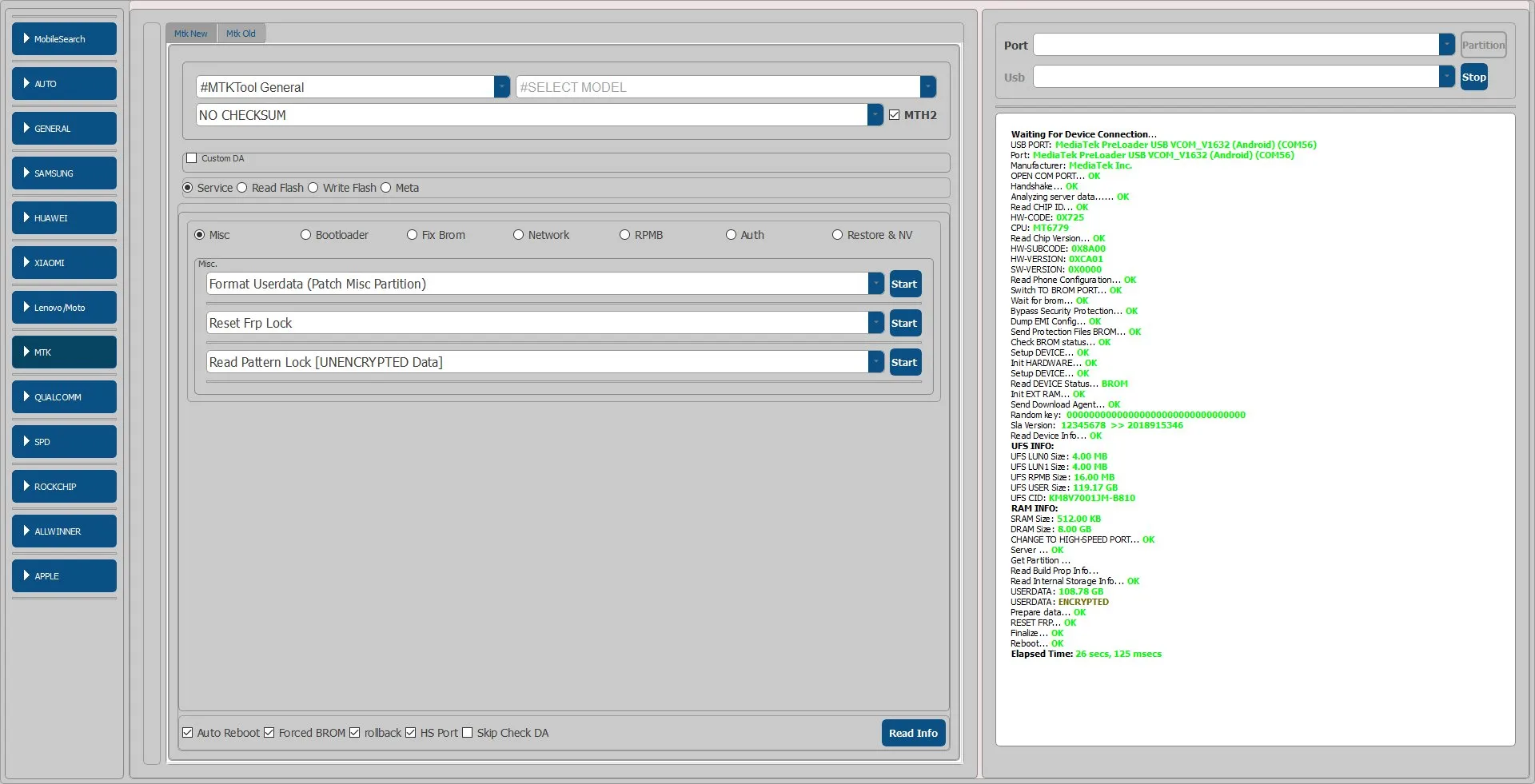Switch to the Mtk Old tab

click(241, 34)
